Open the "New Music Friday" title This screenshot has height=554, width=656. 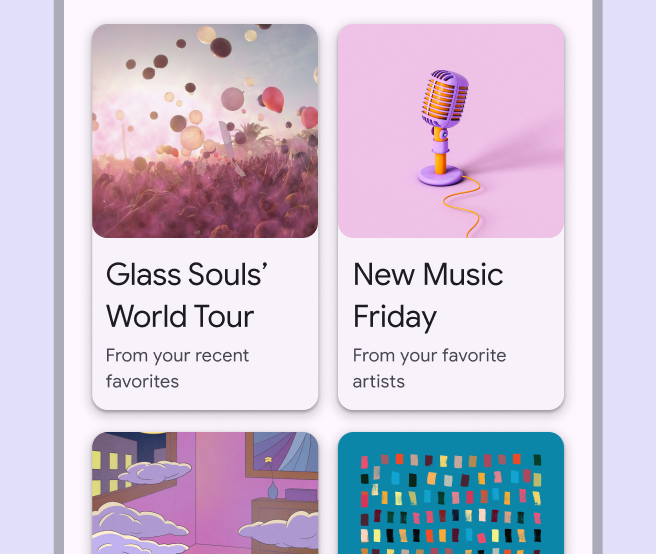(x=428, y=295)
